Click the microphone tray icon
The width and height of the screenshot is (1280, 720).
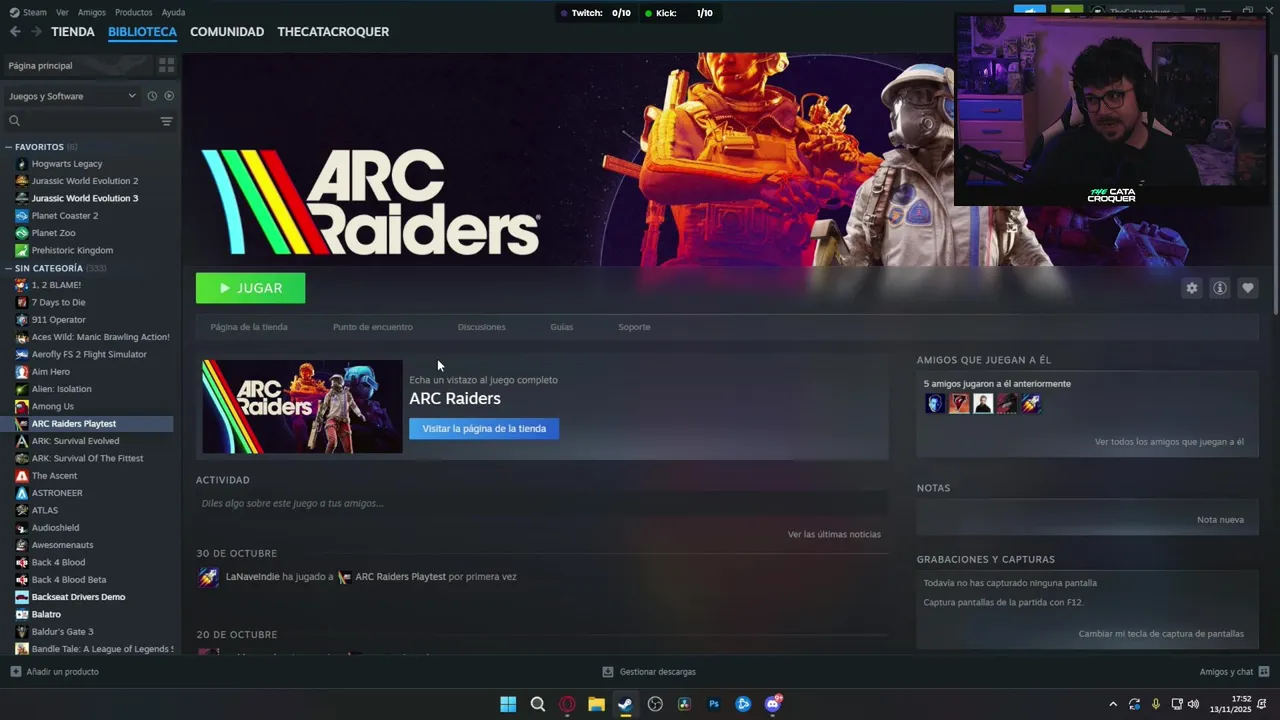(1155, 704)
